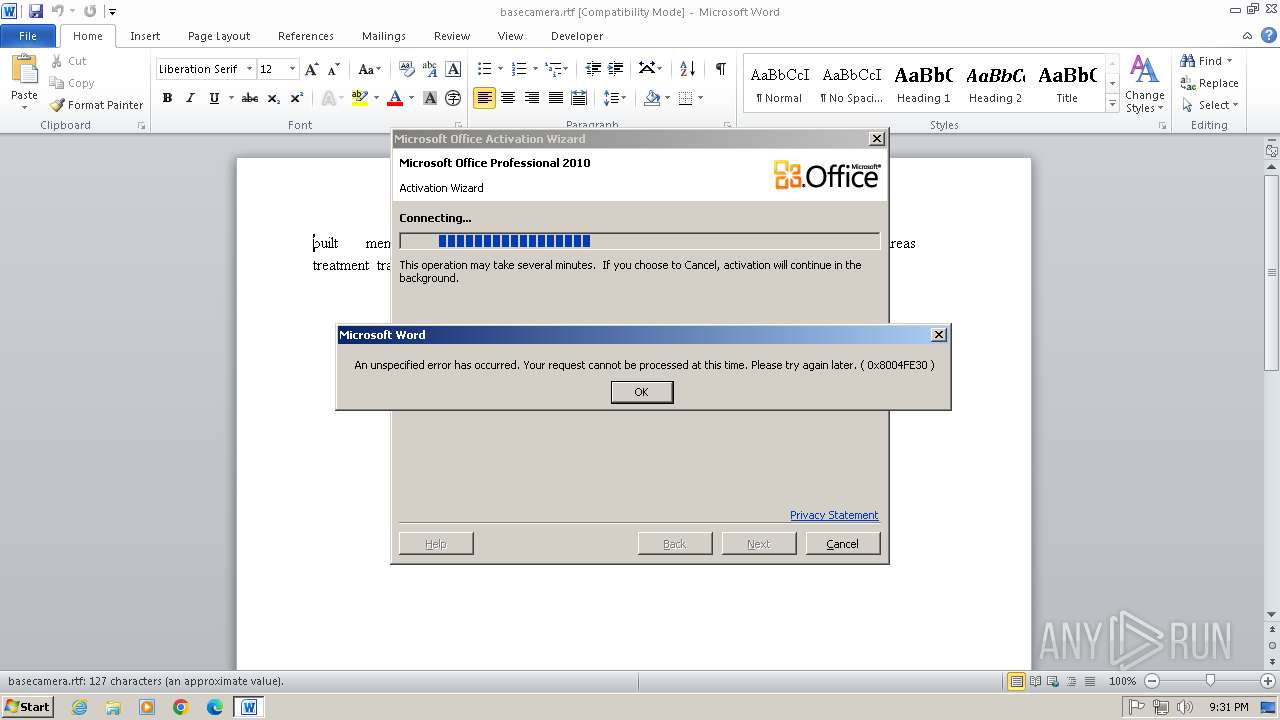Toggle Show/Hide paragraph marks
The image size is (1280, 720).
pos(720,69)
